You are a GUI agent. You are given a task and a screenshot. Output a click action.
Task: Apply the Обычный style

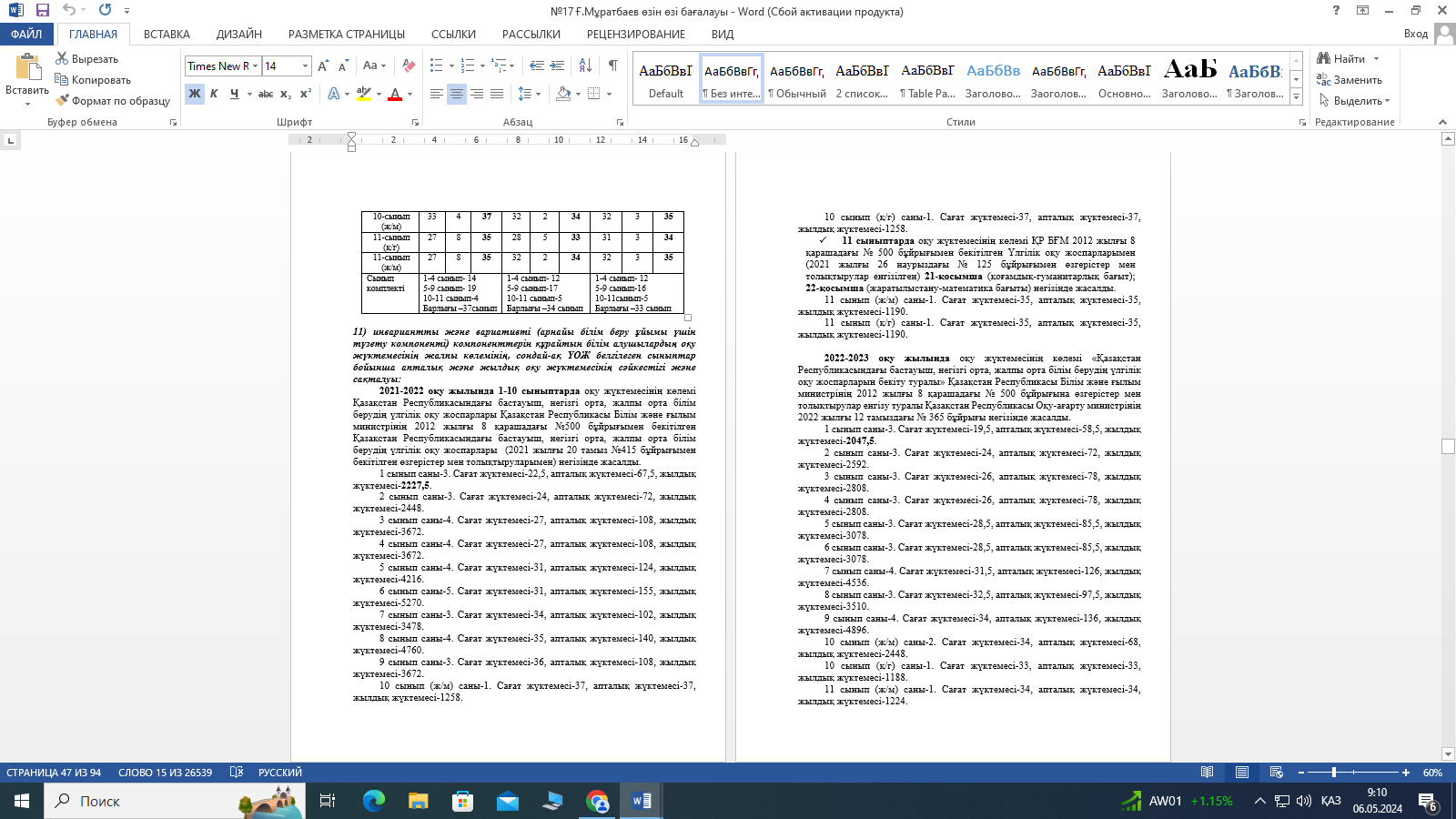click(x=797, y=79)
